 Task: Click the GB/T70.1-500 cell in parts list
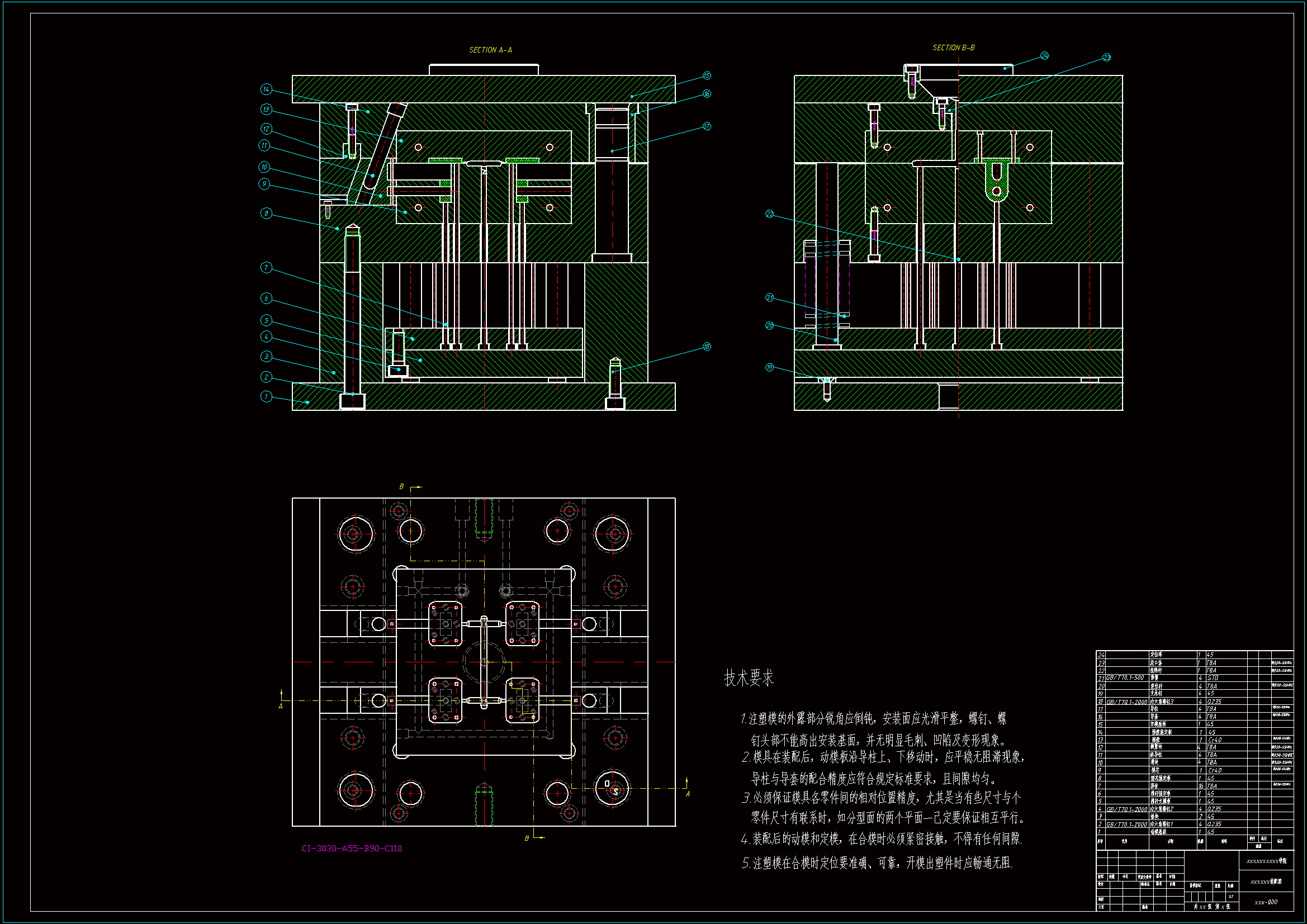[x=1125, y=678]
